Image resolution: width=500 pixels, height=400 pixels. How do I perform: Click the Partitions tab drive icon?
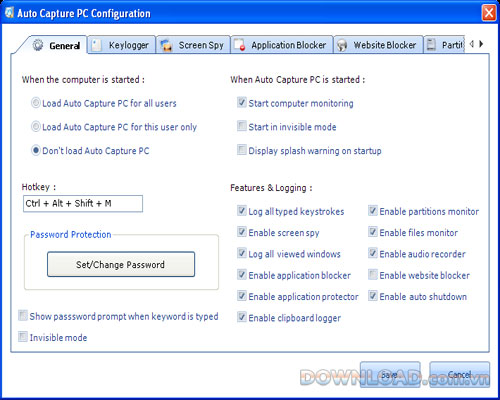pyautogui.click(x=431, y=45)
